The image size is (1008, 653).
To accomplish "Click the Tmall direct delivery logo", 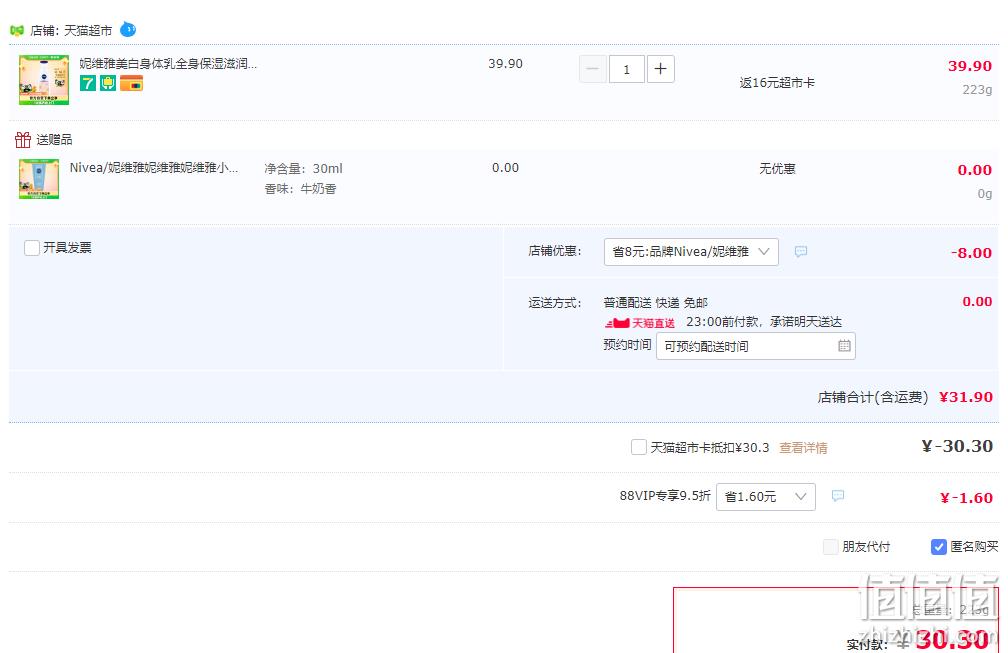I will pos(640,323).
